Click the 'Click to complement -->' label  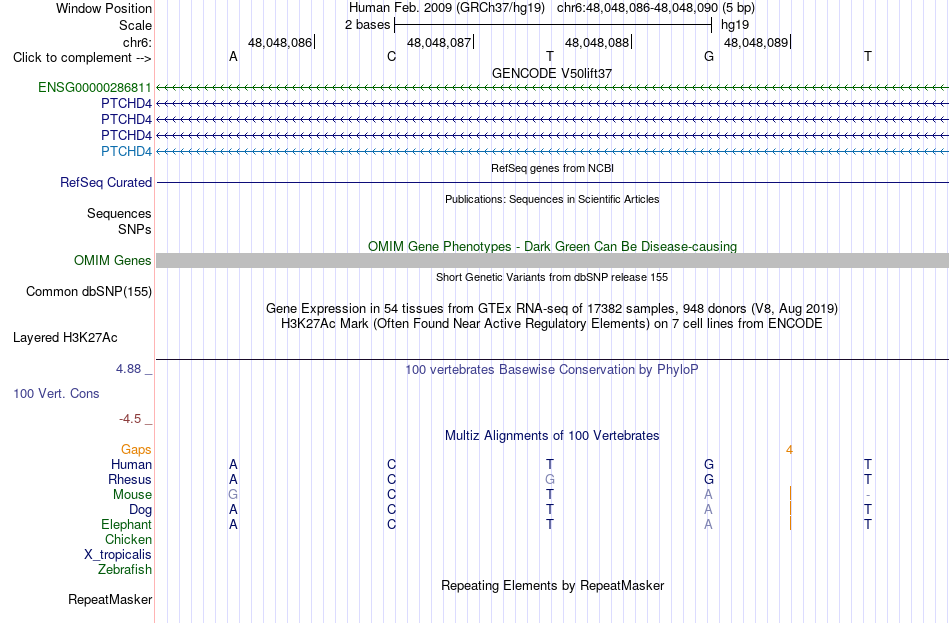point(82,58)
